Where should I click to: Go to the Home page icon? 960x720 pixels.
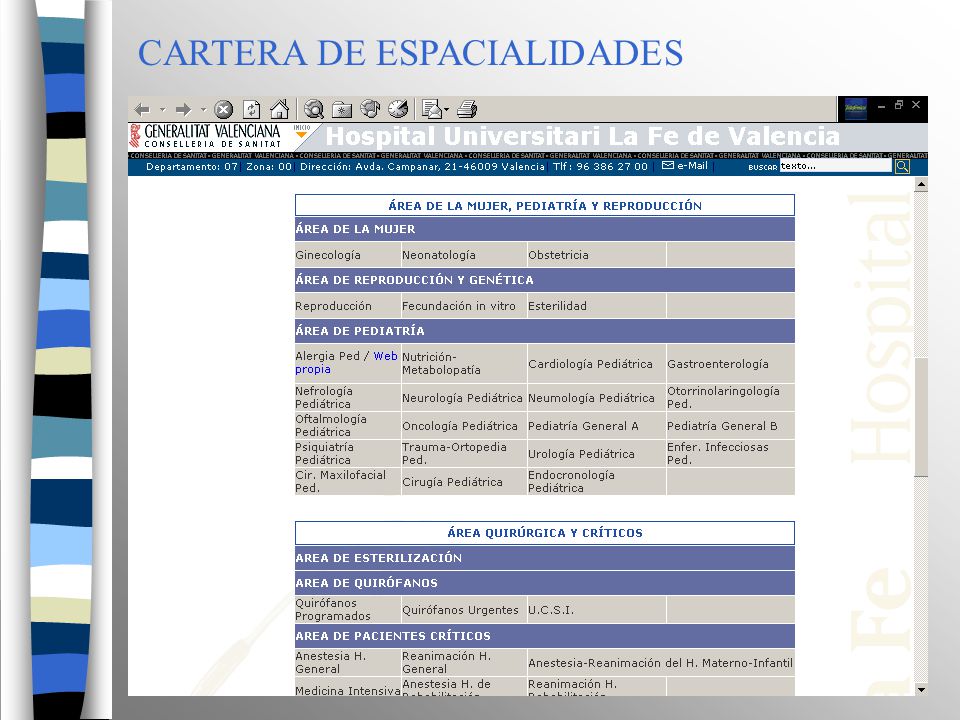coord(280,109)
